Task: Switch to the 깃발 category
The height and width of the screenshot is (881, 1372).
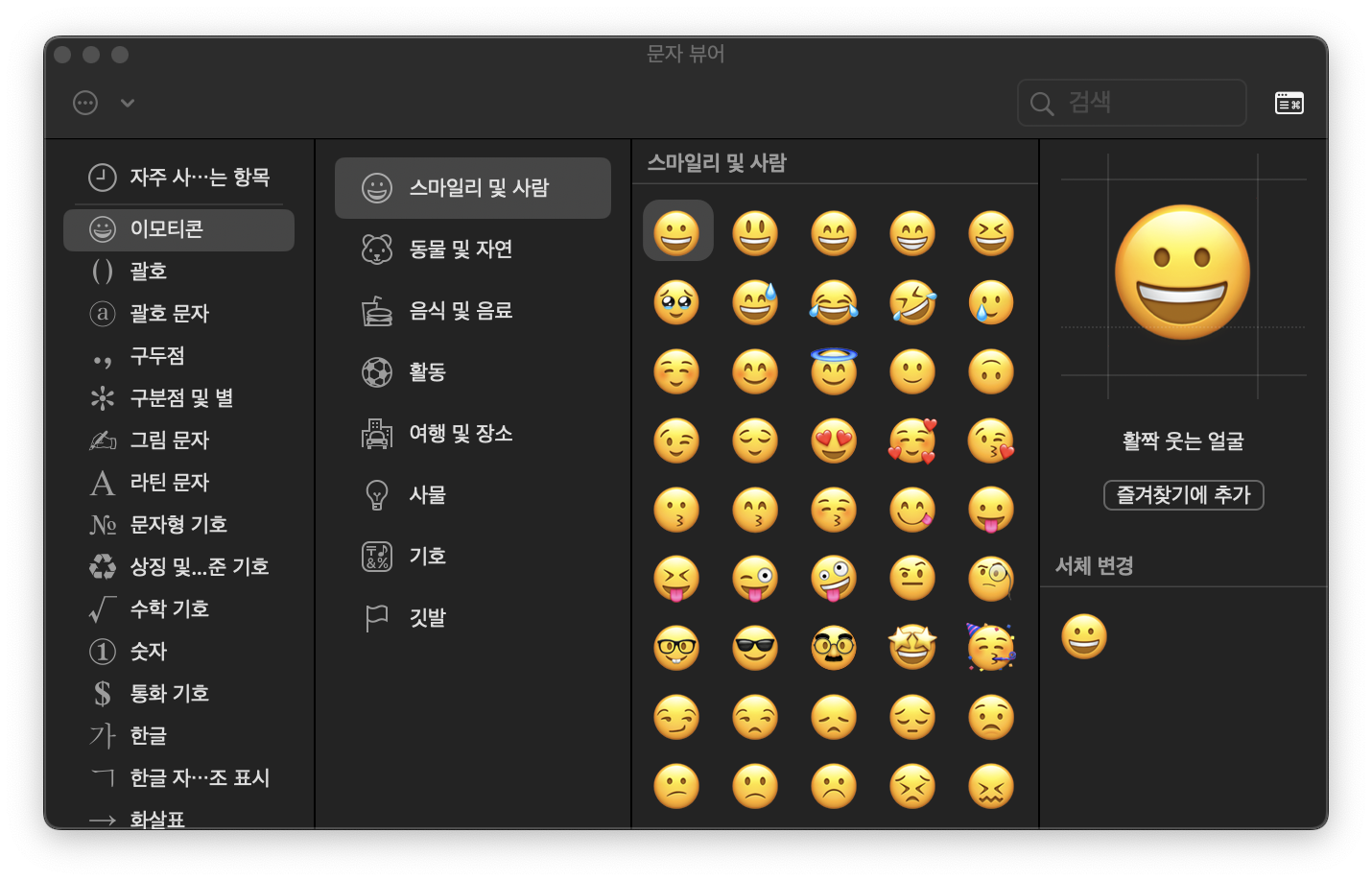Action: point(473,618)
